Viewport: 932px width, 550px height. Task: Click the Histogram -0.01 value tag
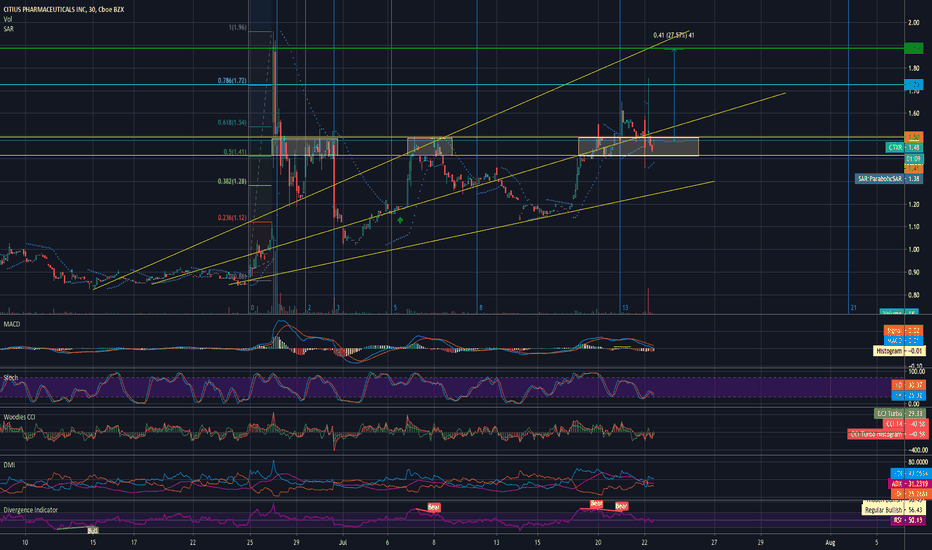tap(899, 351)
